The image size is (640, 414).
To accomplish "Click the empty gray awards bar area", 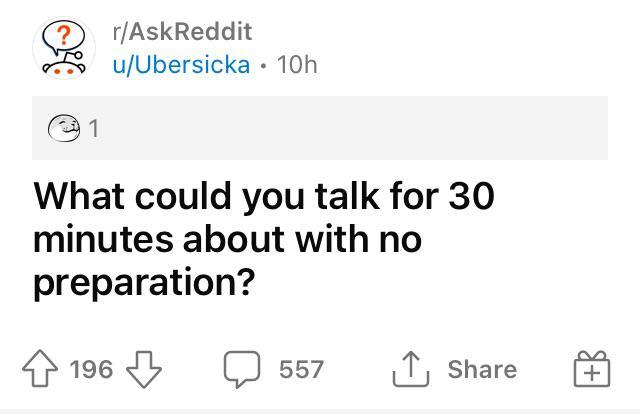I will 350,128.
